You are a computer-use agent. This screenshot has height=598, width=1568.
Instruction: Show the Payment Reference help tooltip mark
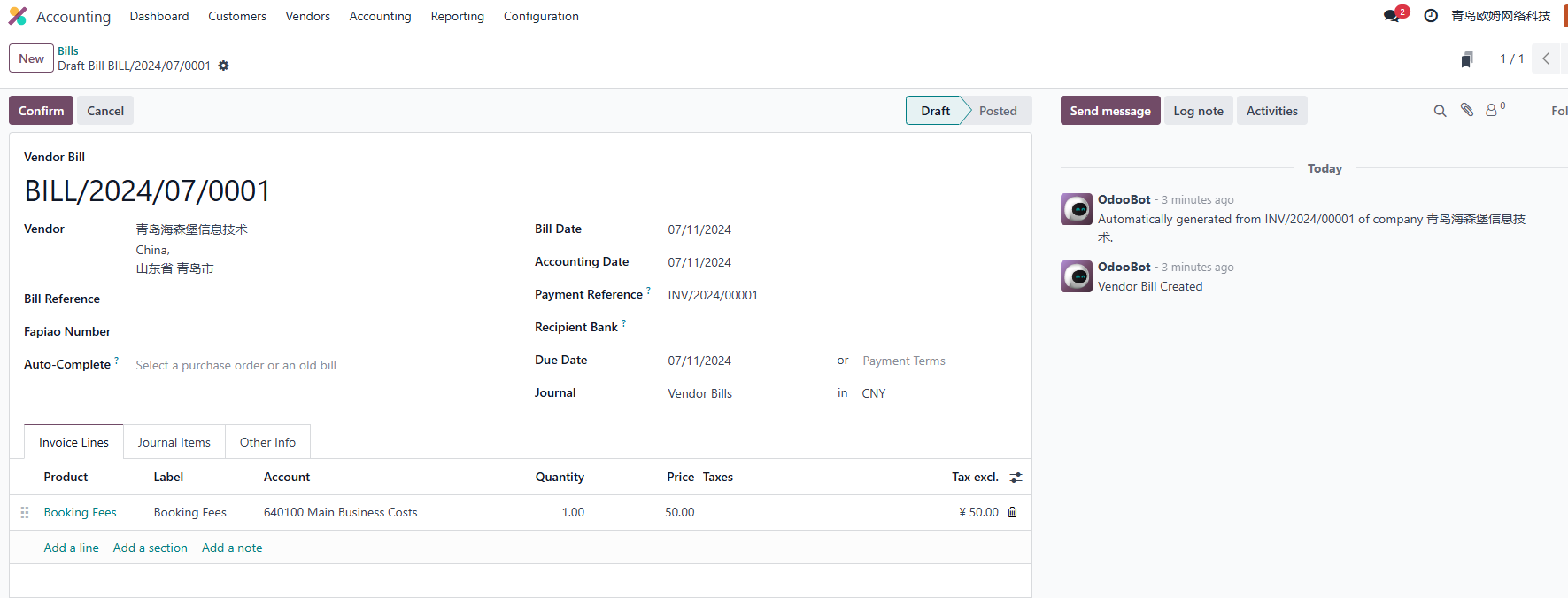[648, 291]
